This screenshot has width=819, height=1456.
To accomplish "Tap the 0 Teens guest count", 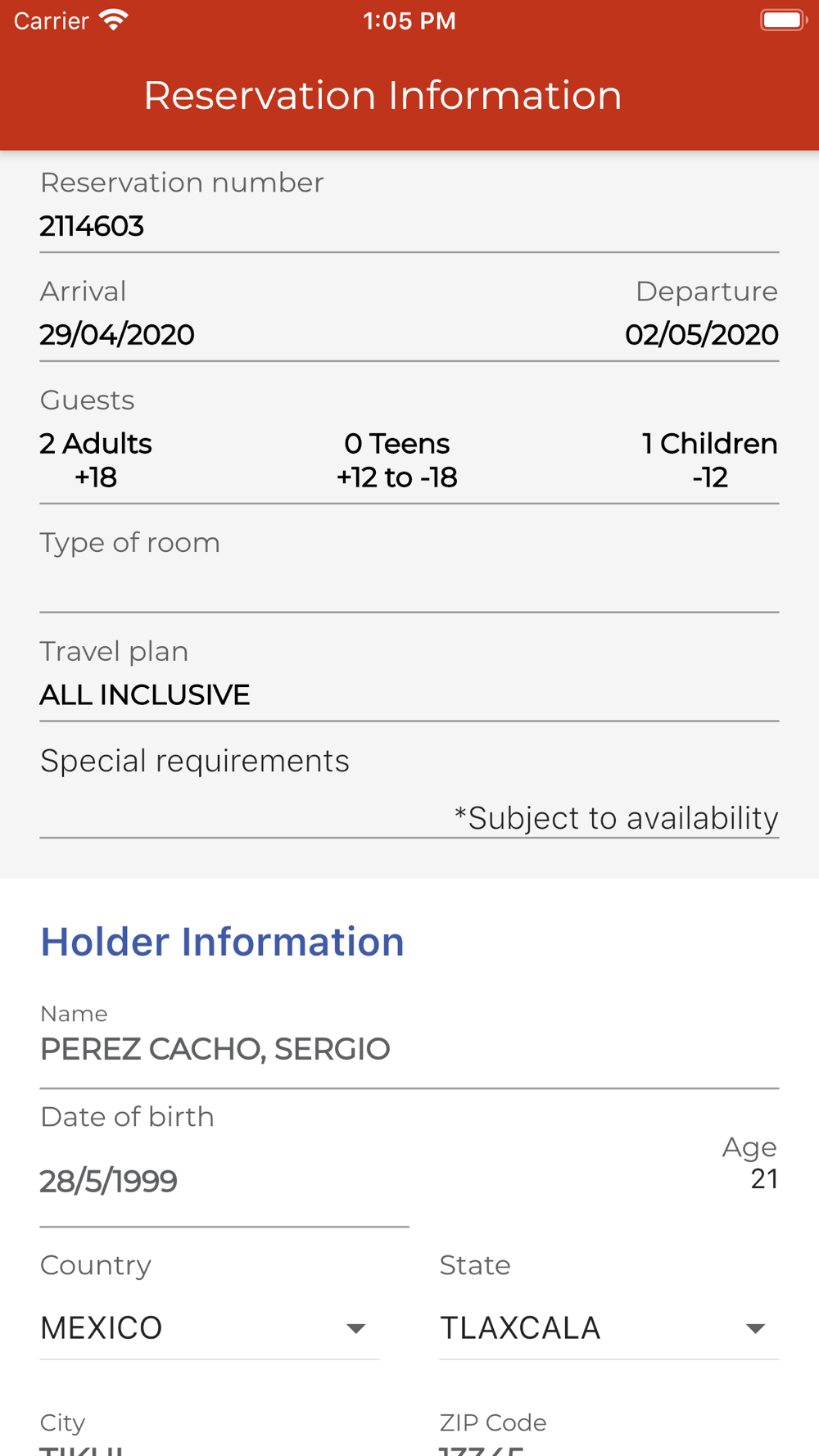I will point(397,459).
